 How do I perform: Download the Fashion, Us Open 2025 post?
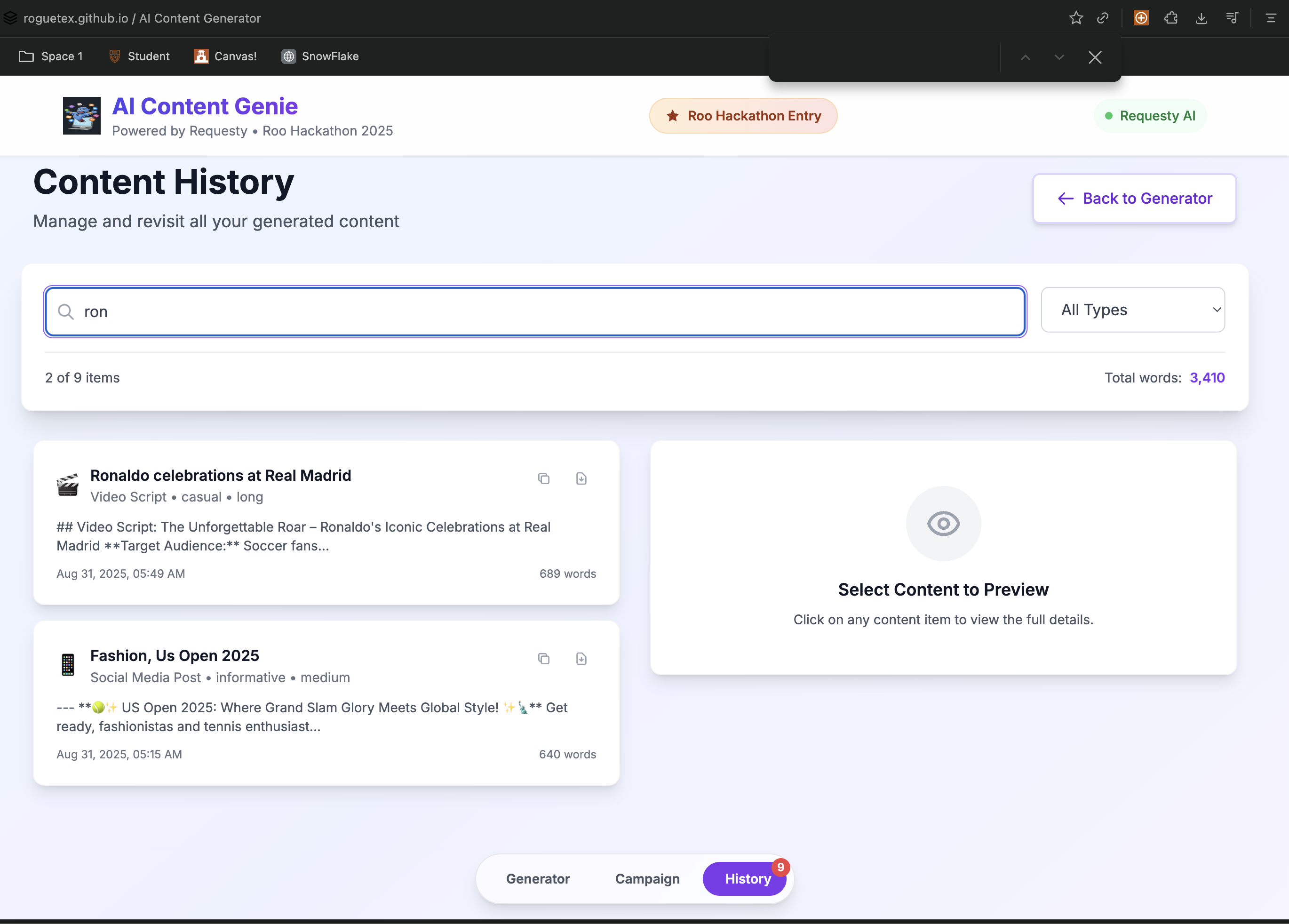[x=581, y=659]
